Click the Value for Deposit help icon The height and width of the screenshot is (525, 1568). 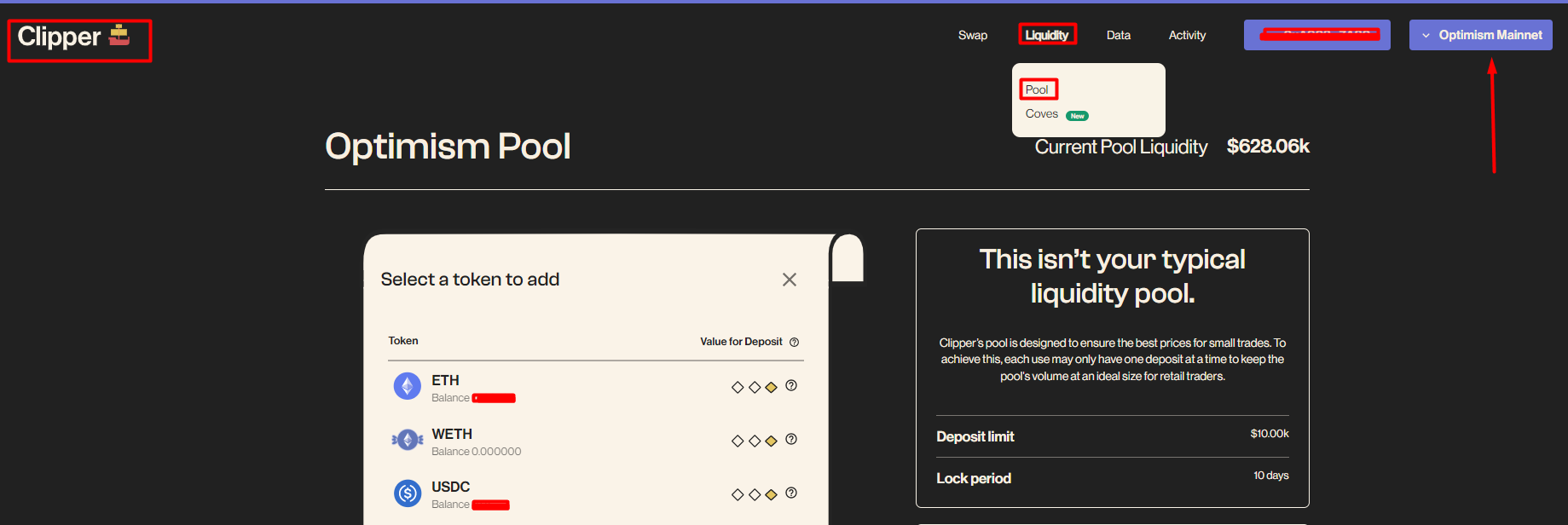(x=794, y=342)
